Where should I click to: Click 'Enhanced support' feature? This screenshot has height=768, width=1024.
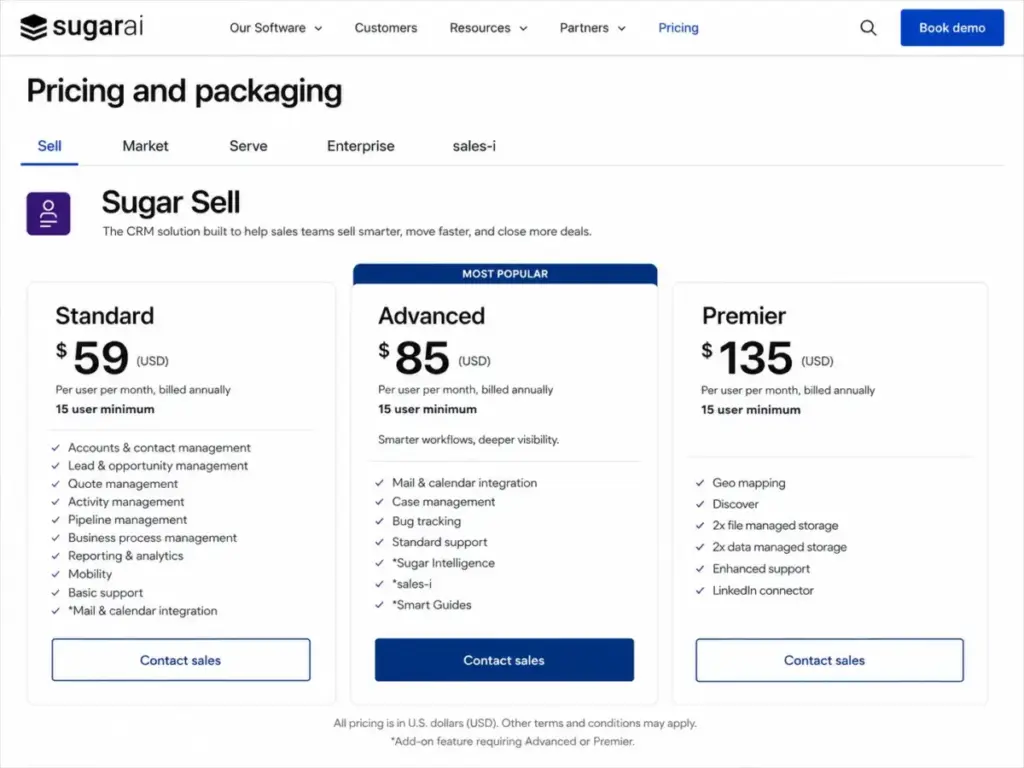(x=761, y=569)
